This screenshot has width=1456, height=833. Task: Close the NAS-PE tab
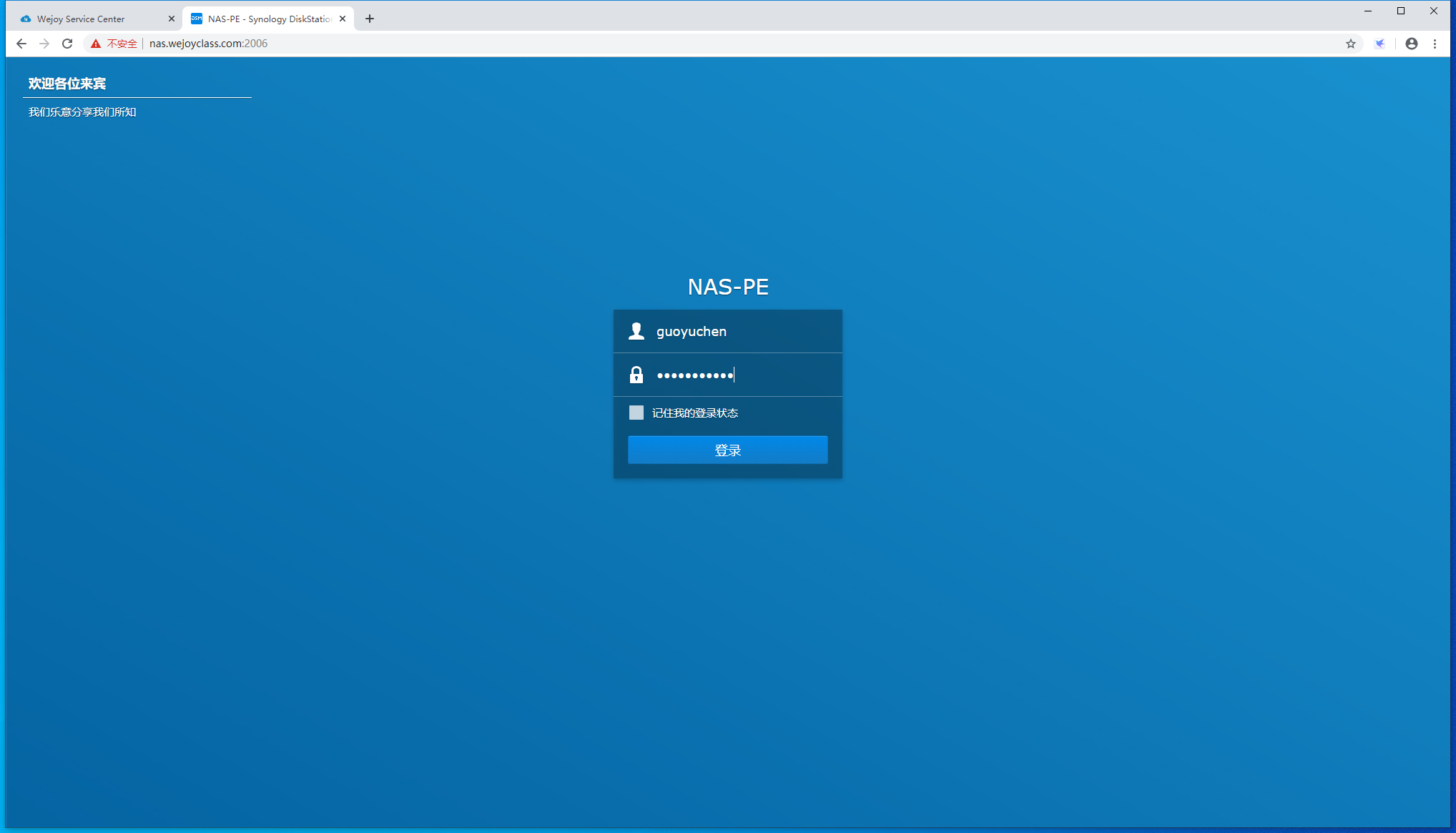pos(343,19)
